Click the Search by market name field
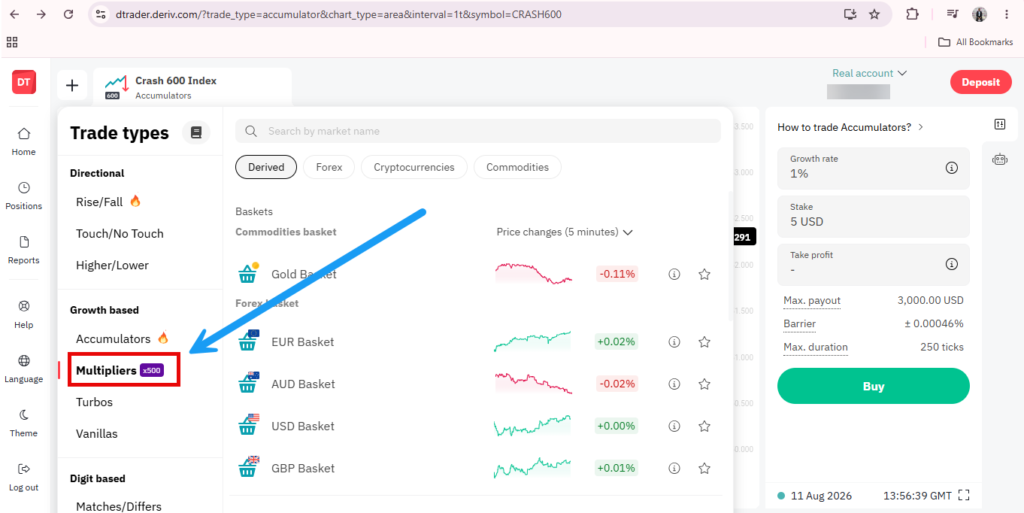This screenshot has width=1024, height=513. pos(478,131)
